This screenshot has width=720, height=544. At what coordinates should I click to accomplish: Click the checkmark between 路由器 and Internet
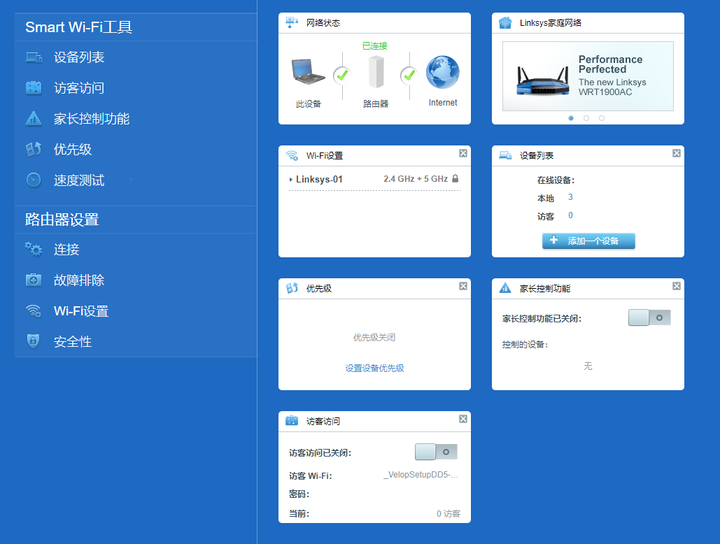point(409,75)
